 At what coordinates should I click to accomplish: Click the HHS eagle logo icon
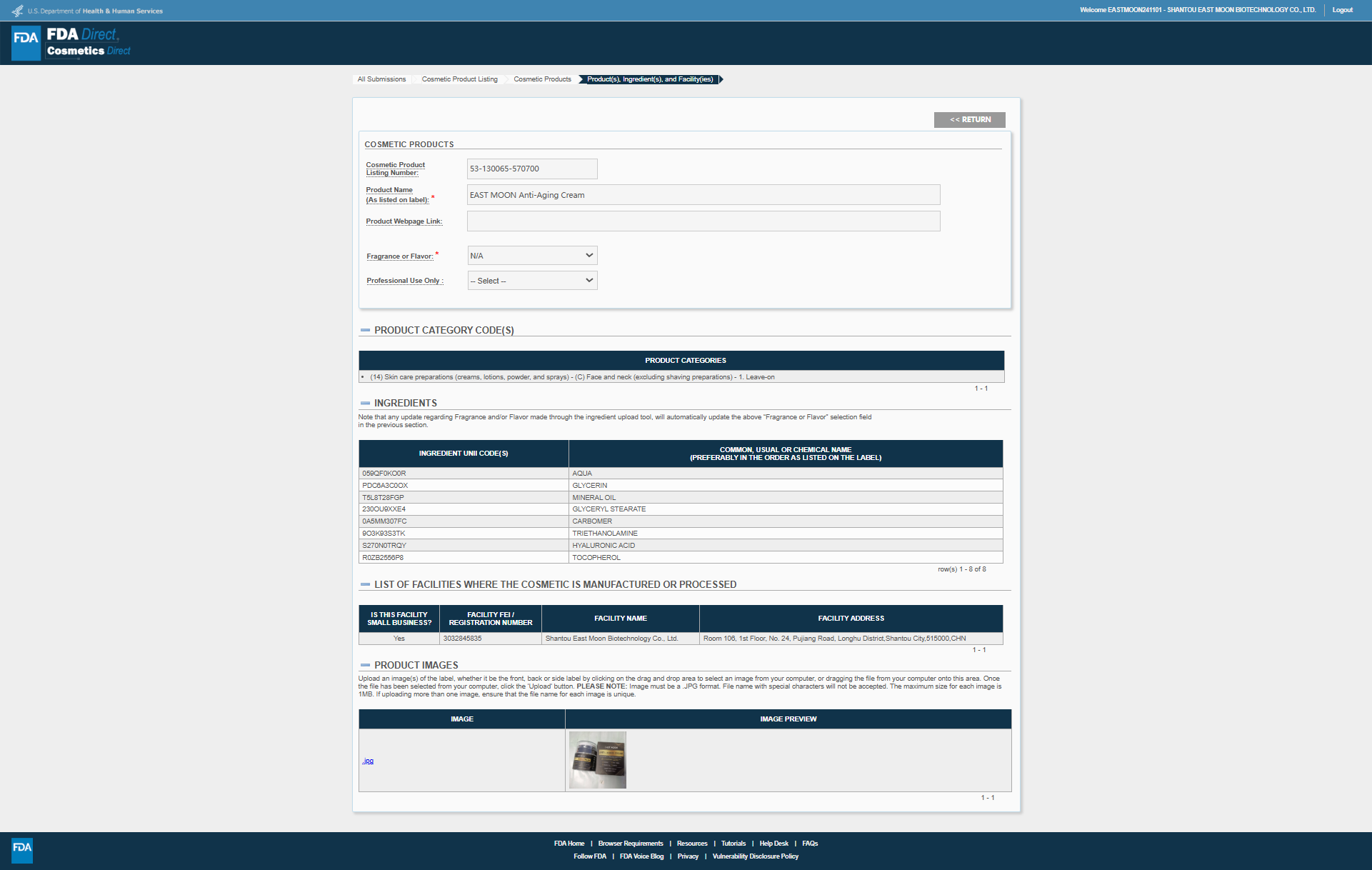pos(18,11)
